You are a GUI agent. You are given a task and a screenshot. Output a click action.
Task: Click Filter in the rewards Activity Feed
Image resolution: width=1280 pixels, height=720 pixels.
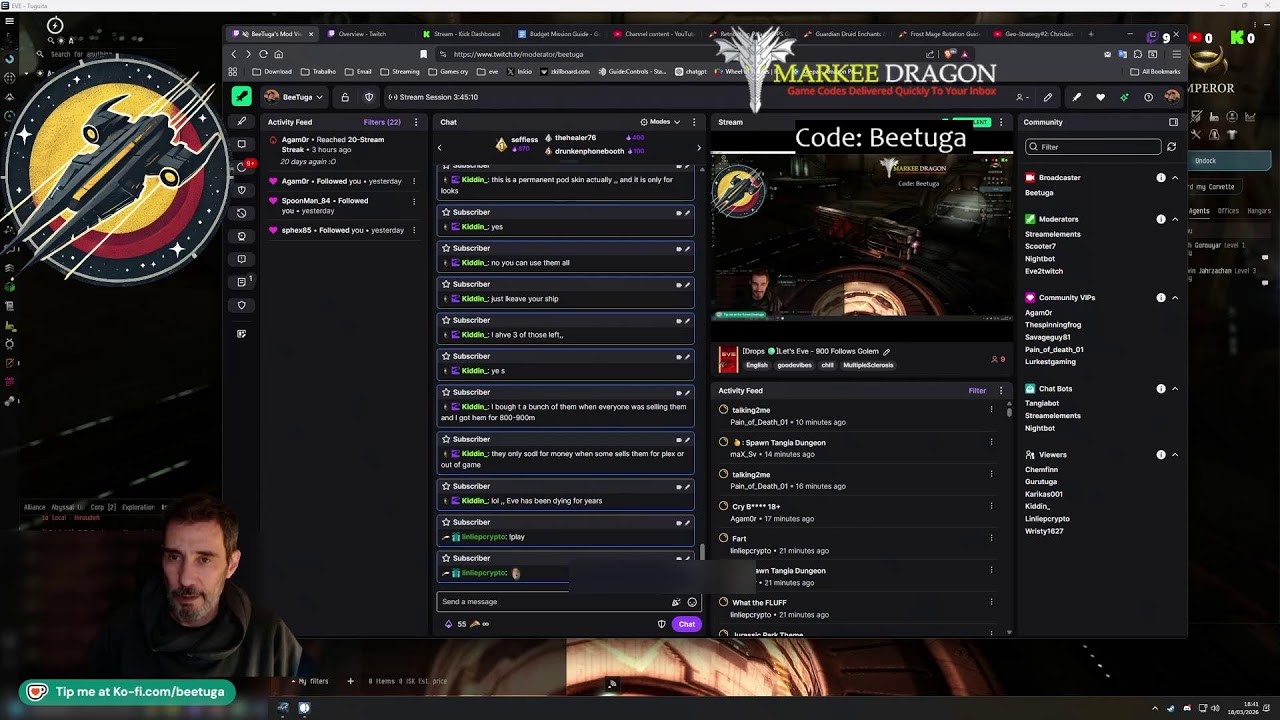977,391
